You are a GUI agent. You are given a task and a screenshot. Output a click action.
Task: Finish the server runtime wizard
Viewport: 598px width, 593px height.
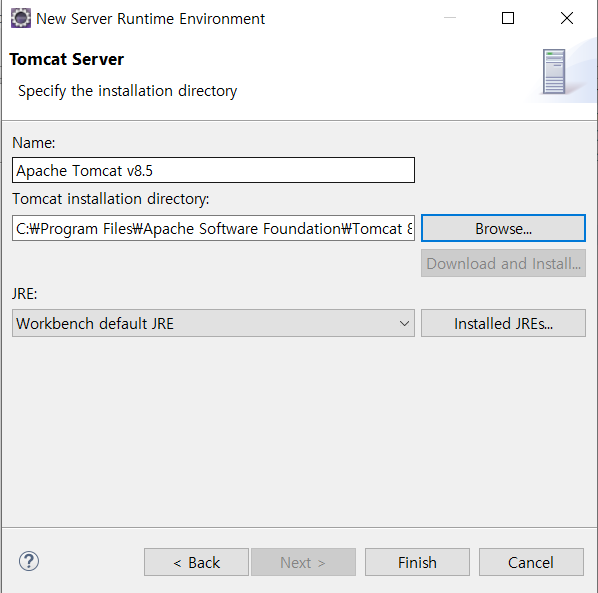[417, 562]
